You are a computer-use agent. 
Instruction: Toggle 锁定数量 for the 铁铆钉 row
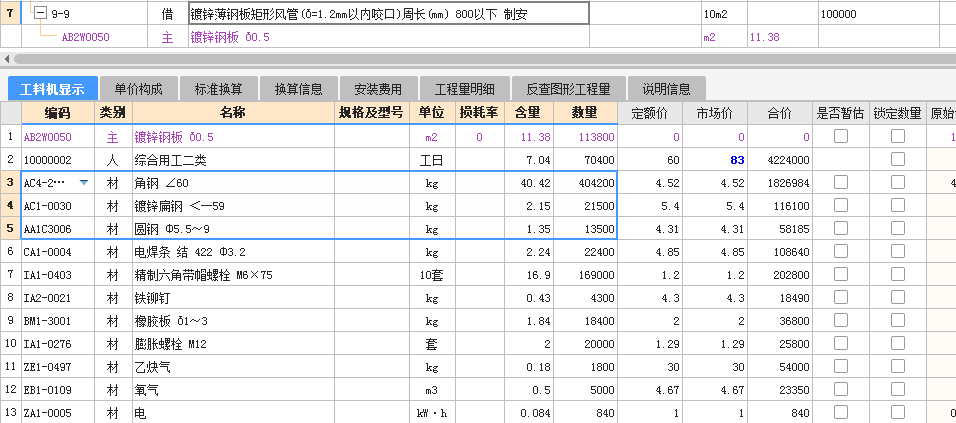pos(897,297)
